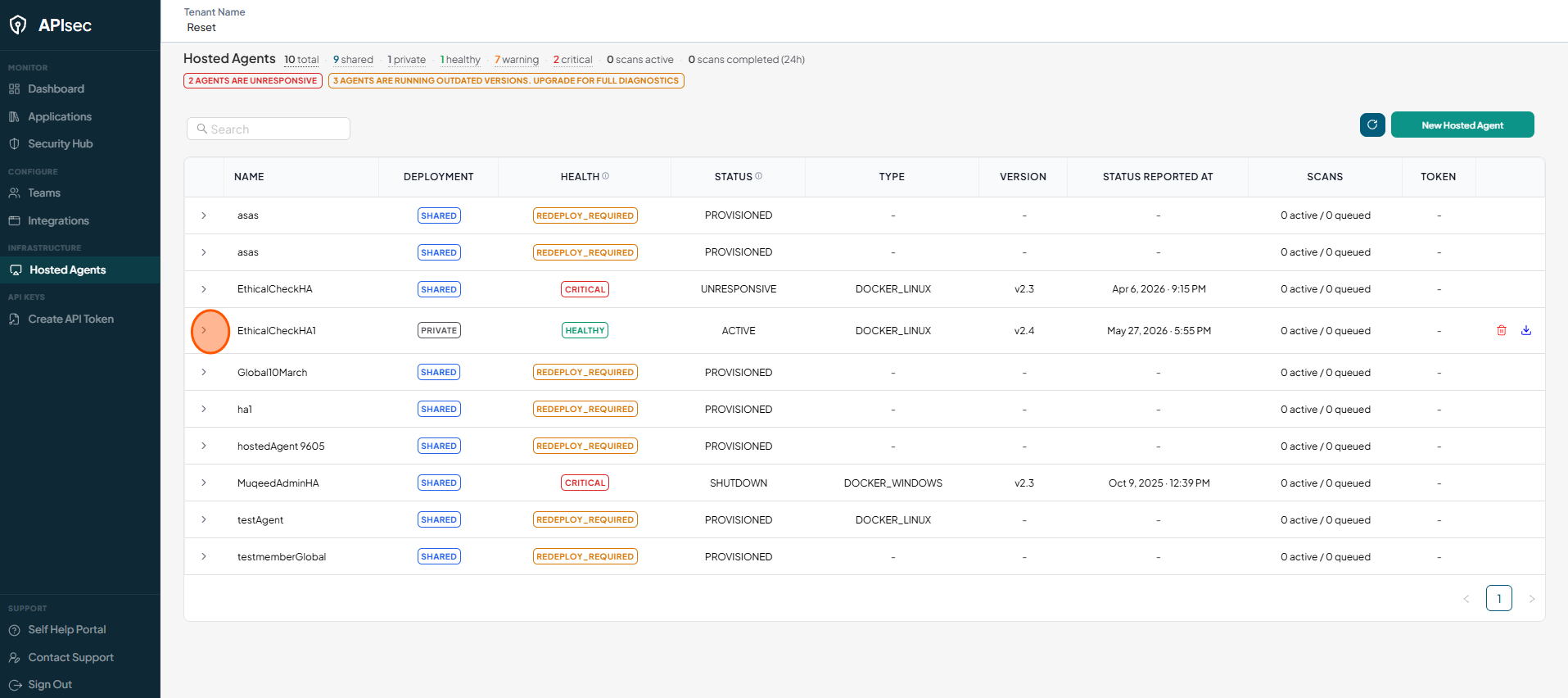Click the DOCKER_WINDOWS type cell
The height and width of the screenshot is (698, 1568).
coord(893,483)
